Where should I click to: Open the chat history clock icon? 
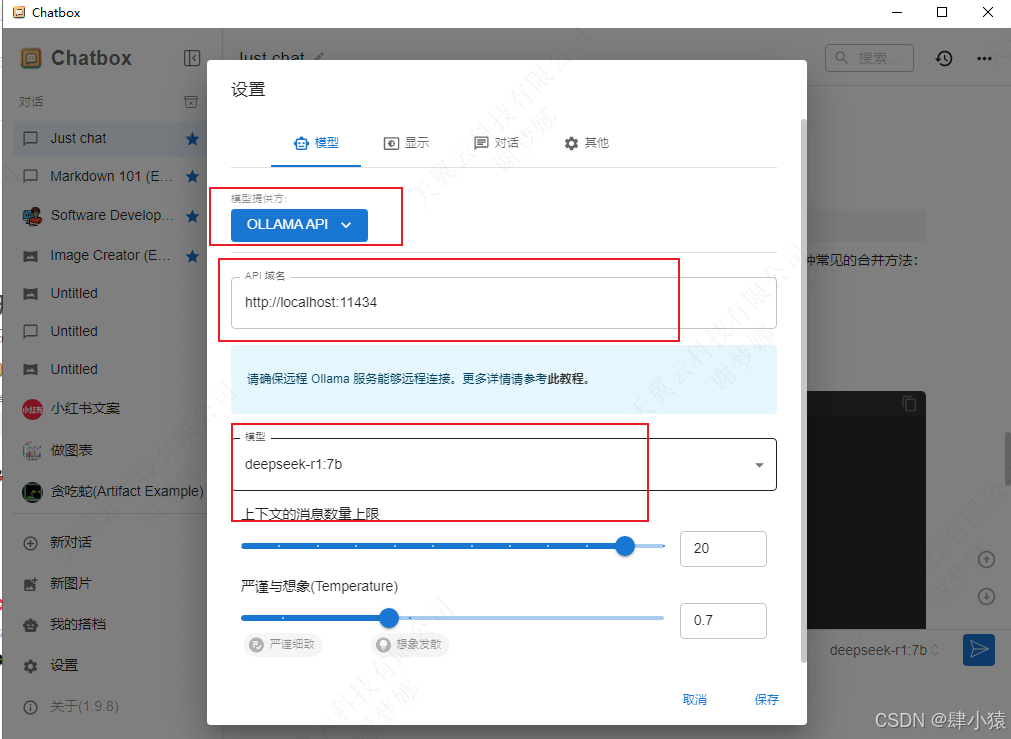coord(944,59)
